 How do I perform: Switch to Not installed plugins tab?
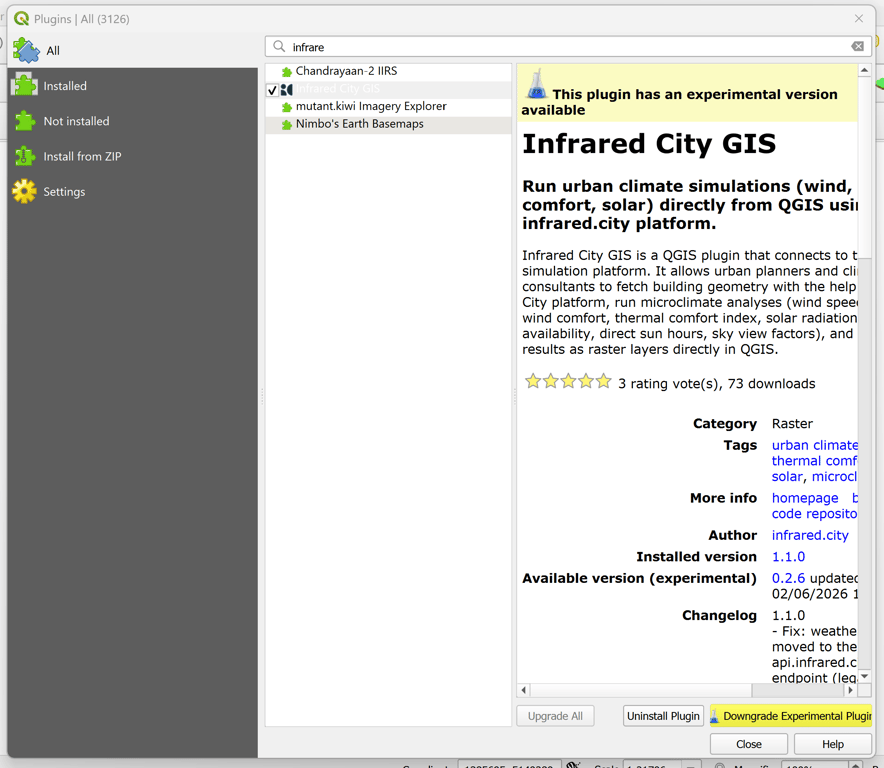132,121
